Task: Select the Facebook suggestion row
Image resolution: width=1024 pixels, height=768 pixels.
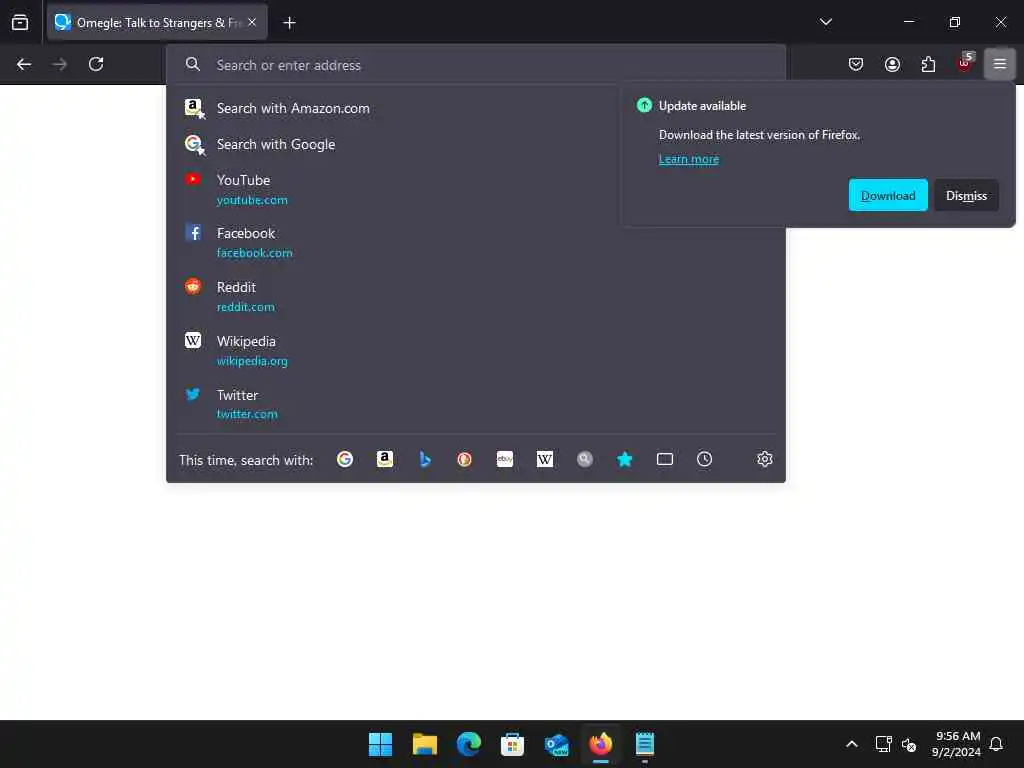Action: point(475,242)
